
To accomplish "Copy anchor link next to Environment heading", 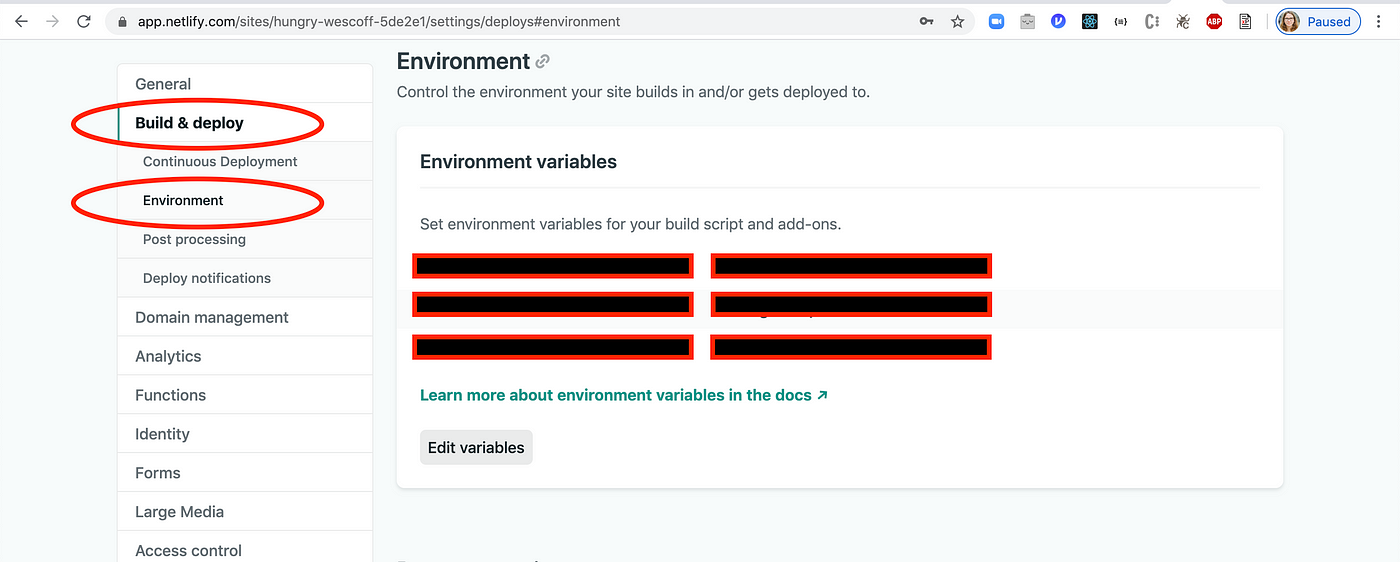I will pyautogui.click(x=543, y=62).
